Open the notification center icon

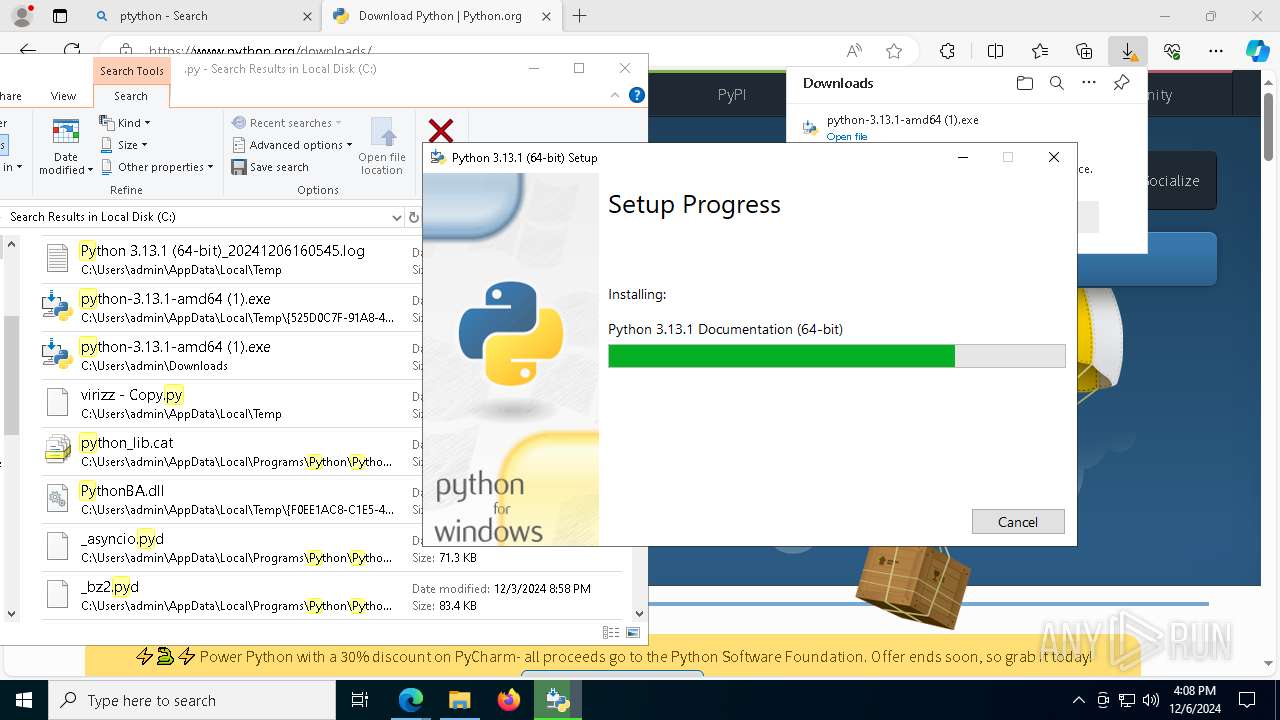click(1247, 700)
